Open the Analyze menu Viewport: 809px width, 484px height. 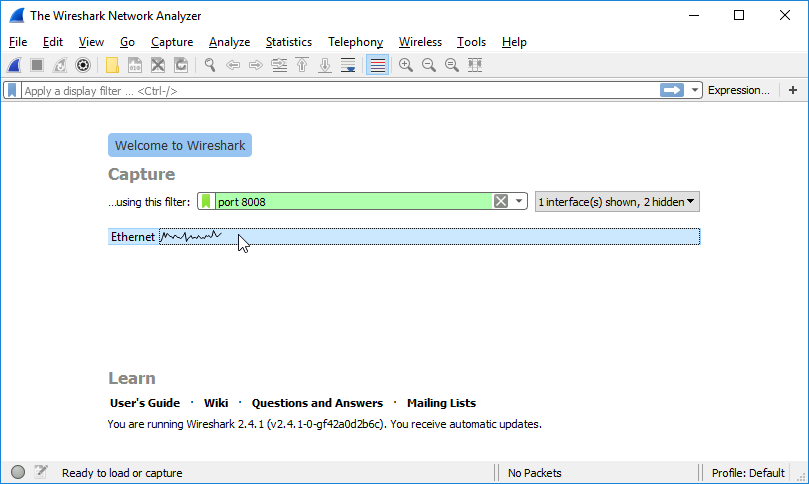[x=230, y=42]
